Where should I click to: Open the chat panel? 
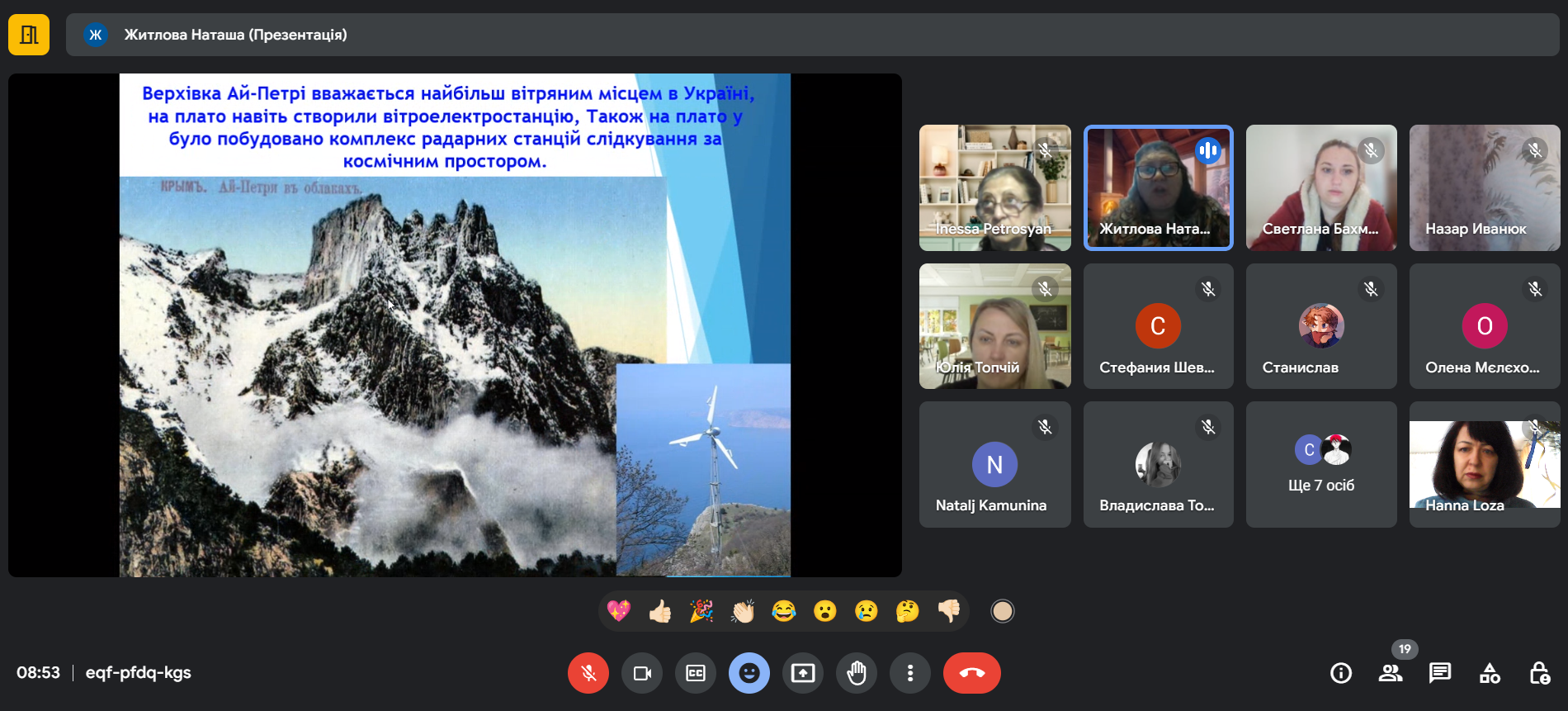pyautogui.click(x=1440, y=673)
